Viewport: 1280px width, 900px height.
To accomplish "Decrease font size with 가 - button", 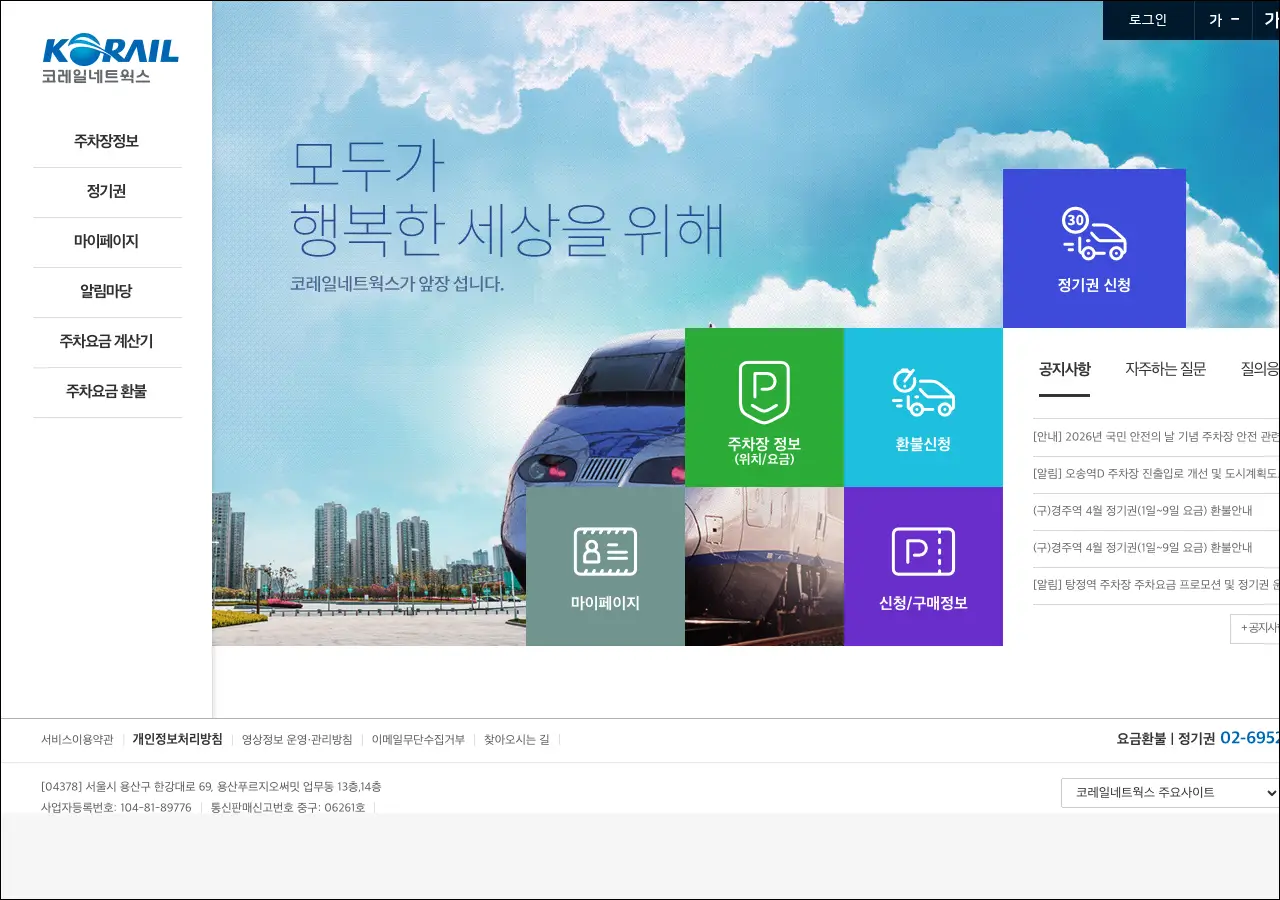I will (x=1223, y=20).
